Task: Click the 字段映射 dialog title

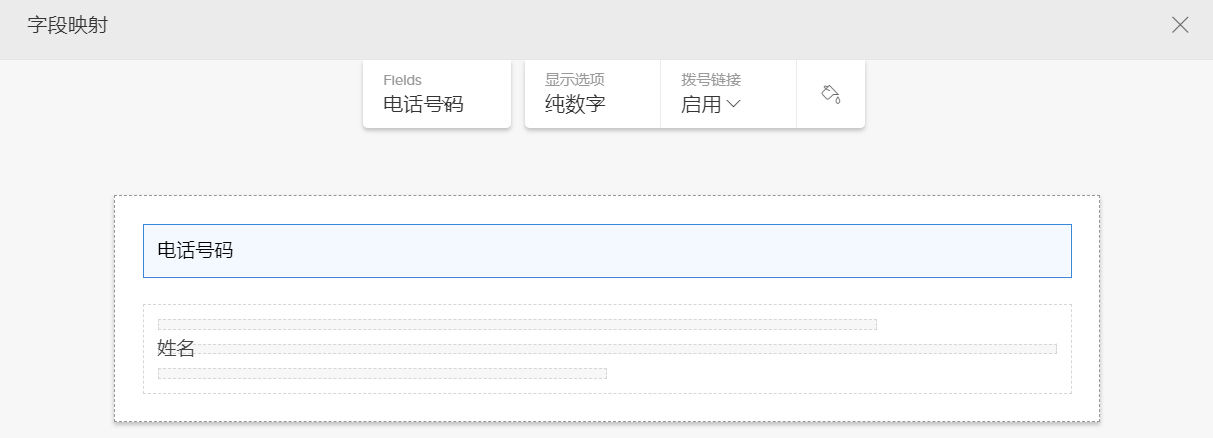Action: 68,25
